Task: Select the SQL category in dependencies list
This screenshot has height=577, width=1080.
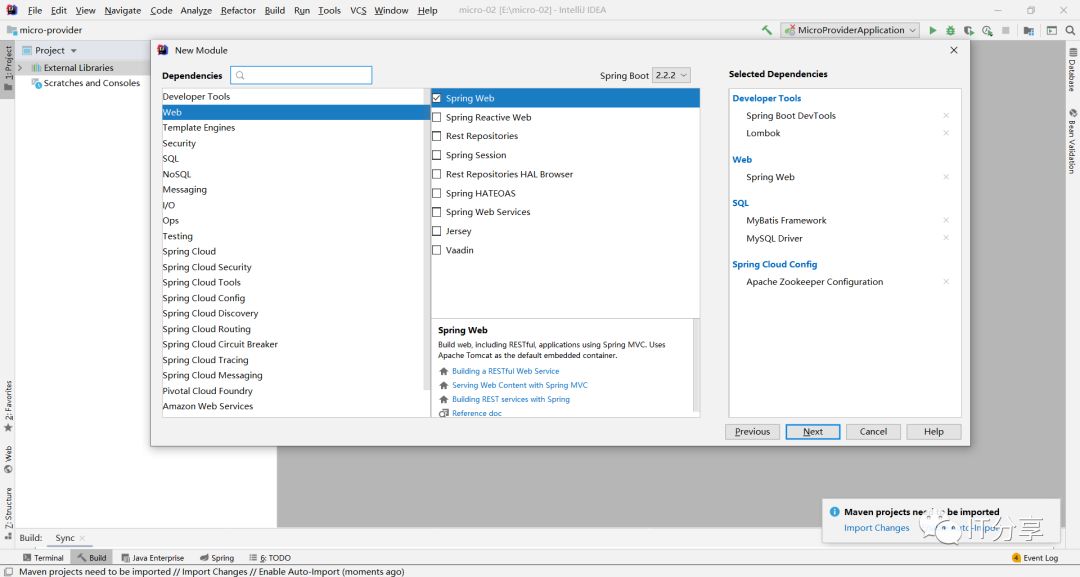Action: (x=295, y=158)
